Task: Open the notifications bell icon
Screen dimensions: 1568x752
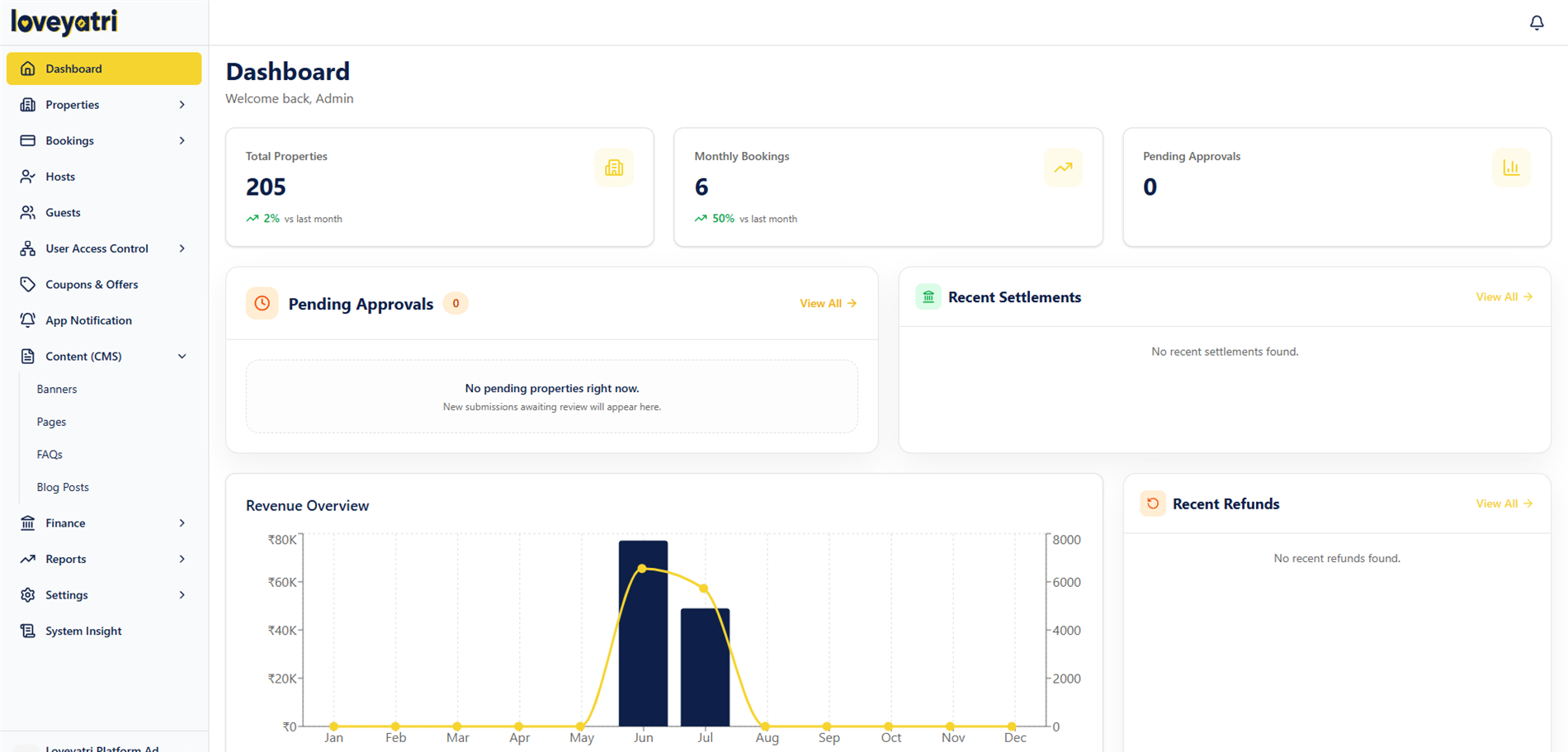Action: tap(1537, 22)
